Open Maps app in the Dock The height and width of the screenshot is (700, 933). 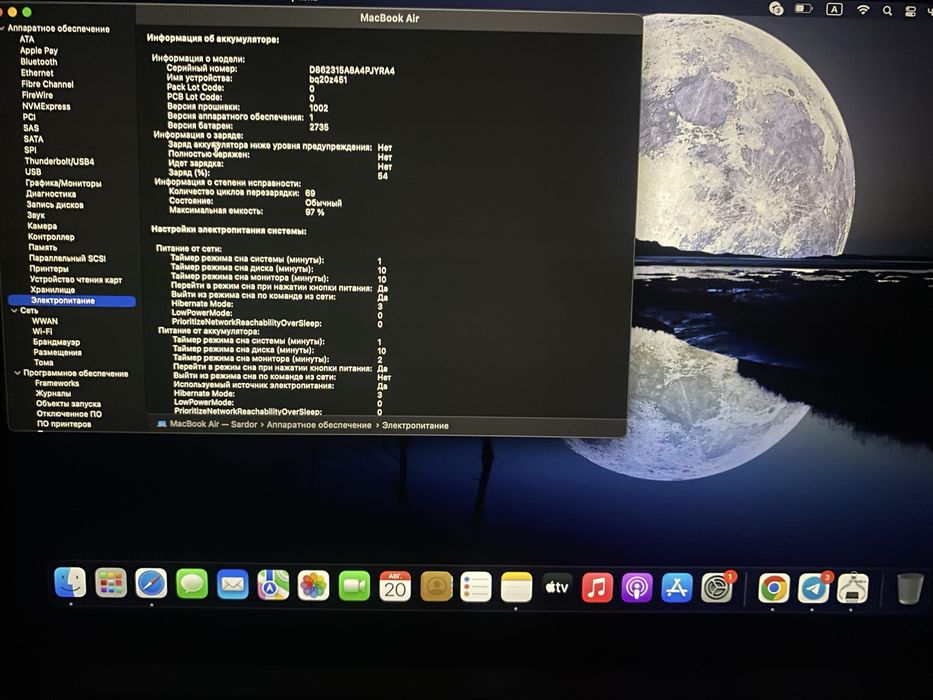coord(273,585)
